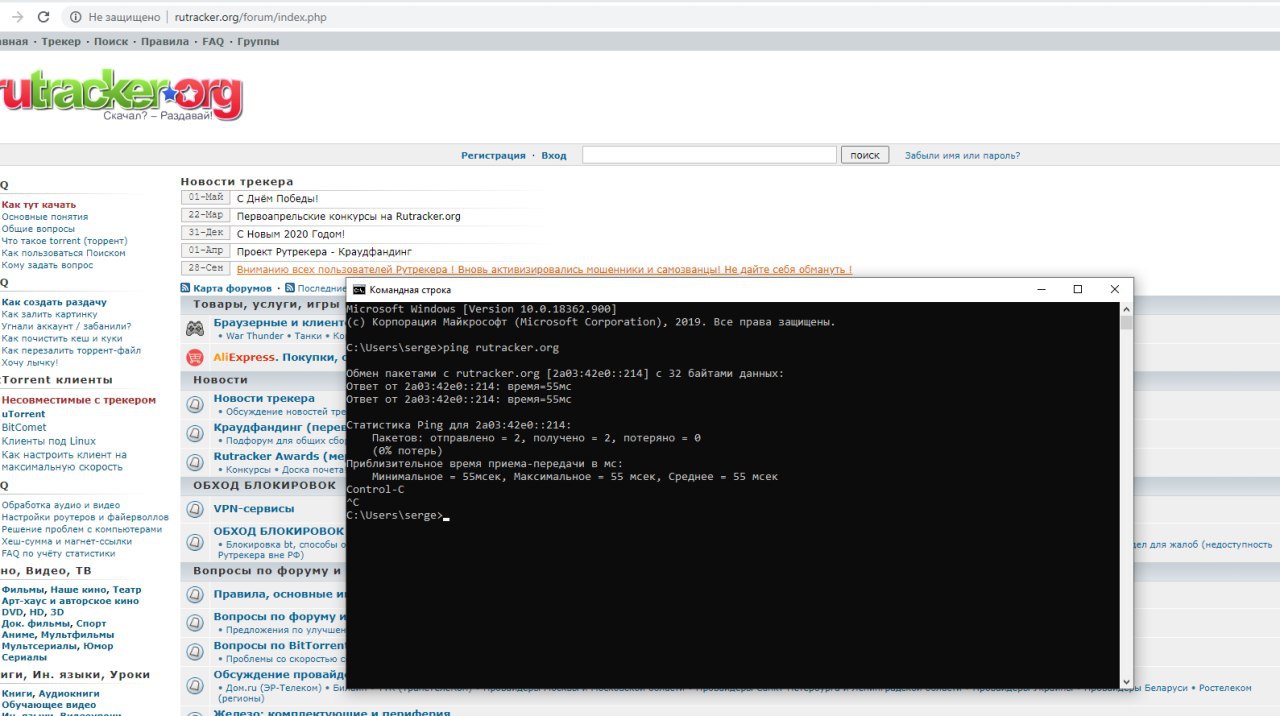This screenshot has height=716, width=1280.
Task: Reload the rutracker page
Action: click(x=43, y=17)
